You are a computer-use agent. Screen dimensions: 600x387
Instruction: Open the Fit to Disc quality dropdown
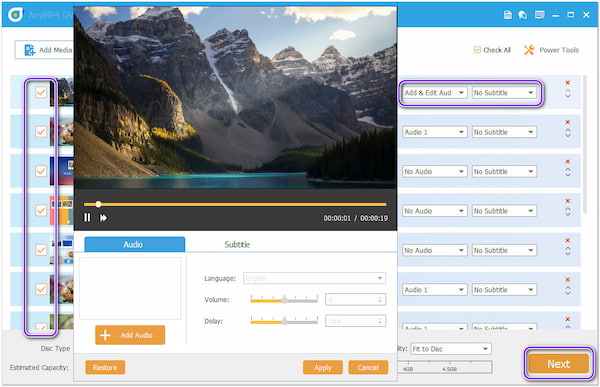coord(451,349)
